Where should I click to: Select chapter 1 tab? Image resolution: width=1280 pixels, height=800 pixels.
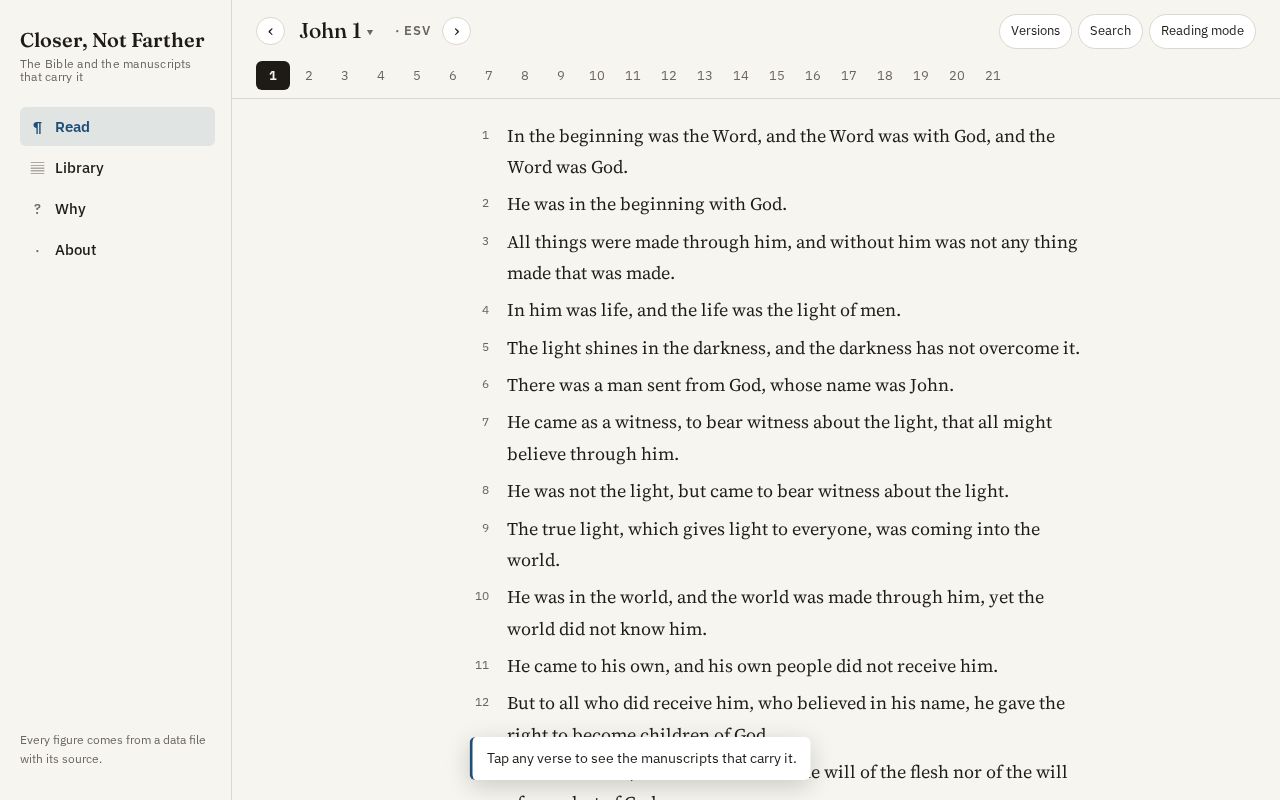click(273, 76)
